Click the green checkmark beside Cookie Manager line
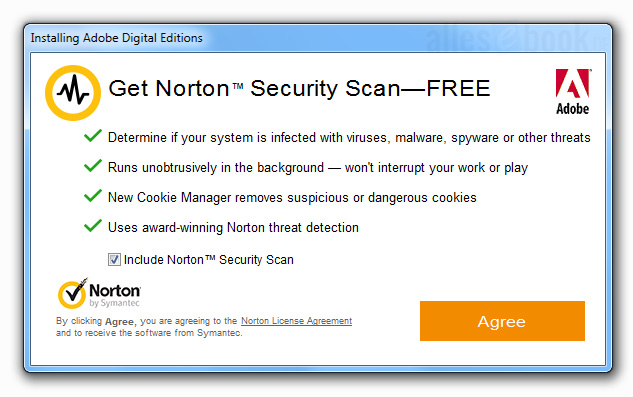This screenshot has width=633, height=397. (93, 195)
